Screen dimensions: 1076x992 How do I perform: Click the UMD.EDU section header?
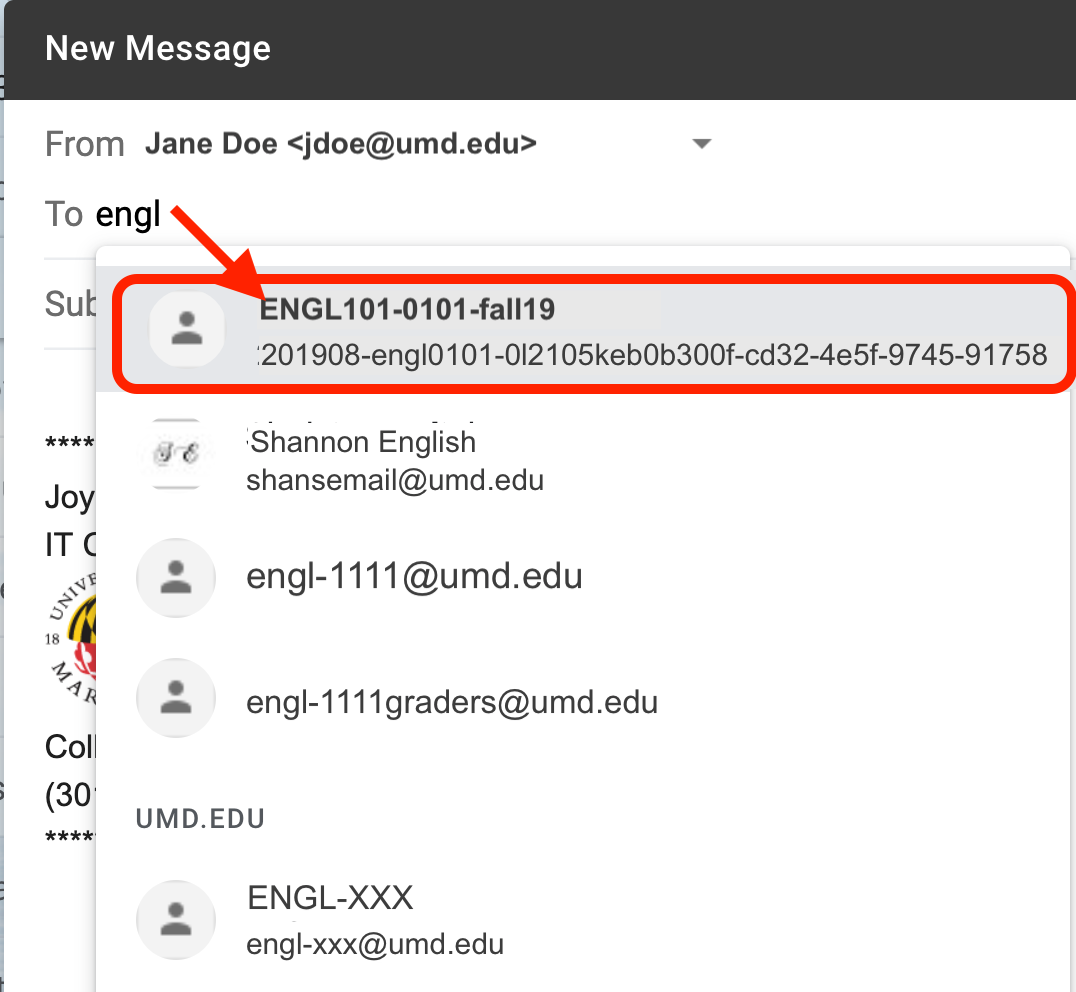[200, 818]
